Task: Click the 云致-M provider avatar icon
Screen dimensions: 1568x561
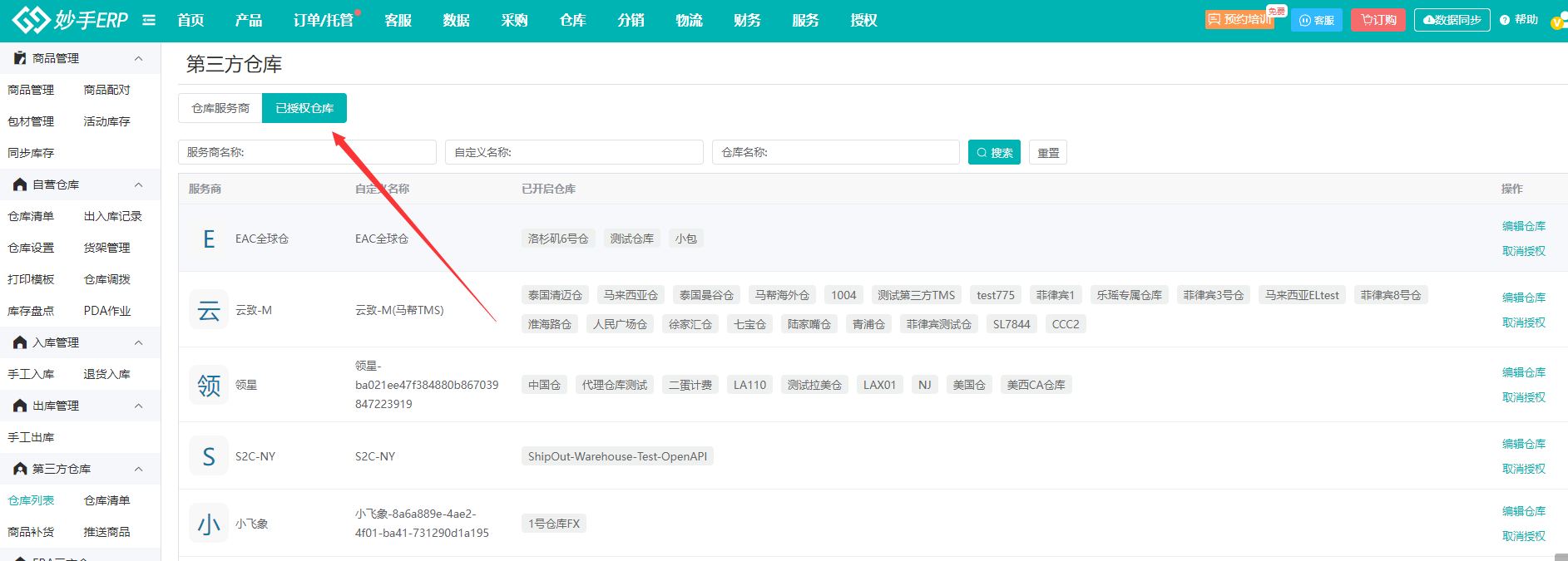Action: (x=209, y=310)
